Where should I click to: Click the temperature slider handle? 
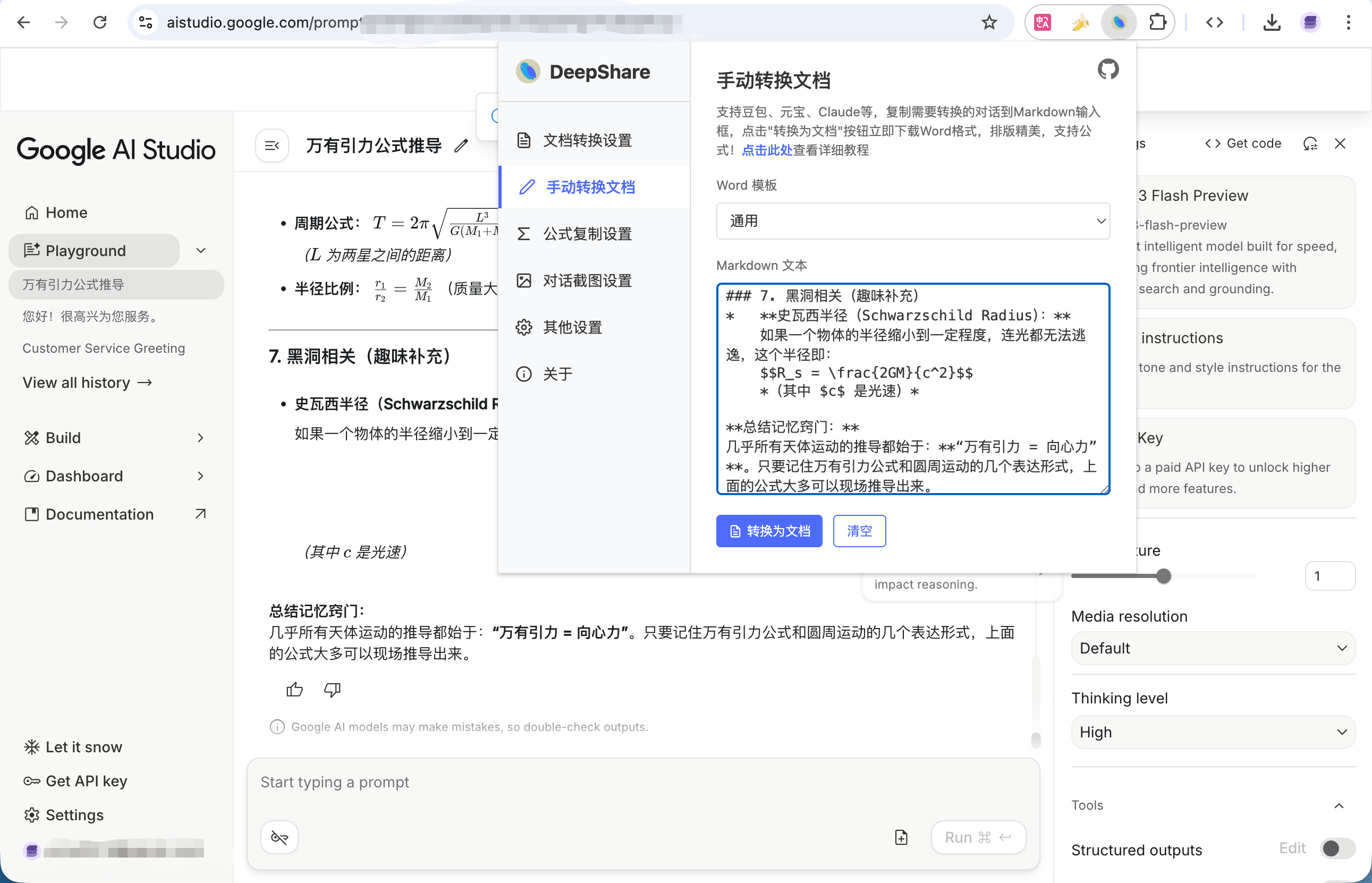[x=1163, y=576]
